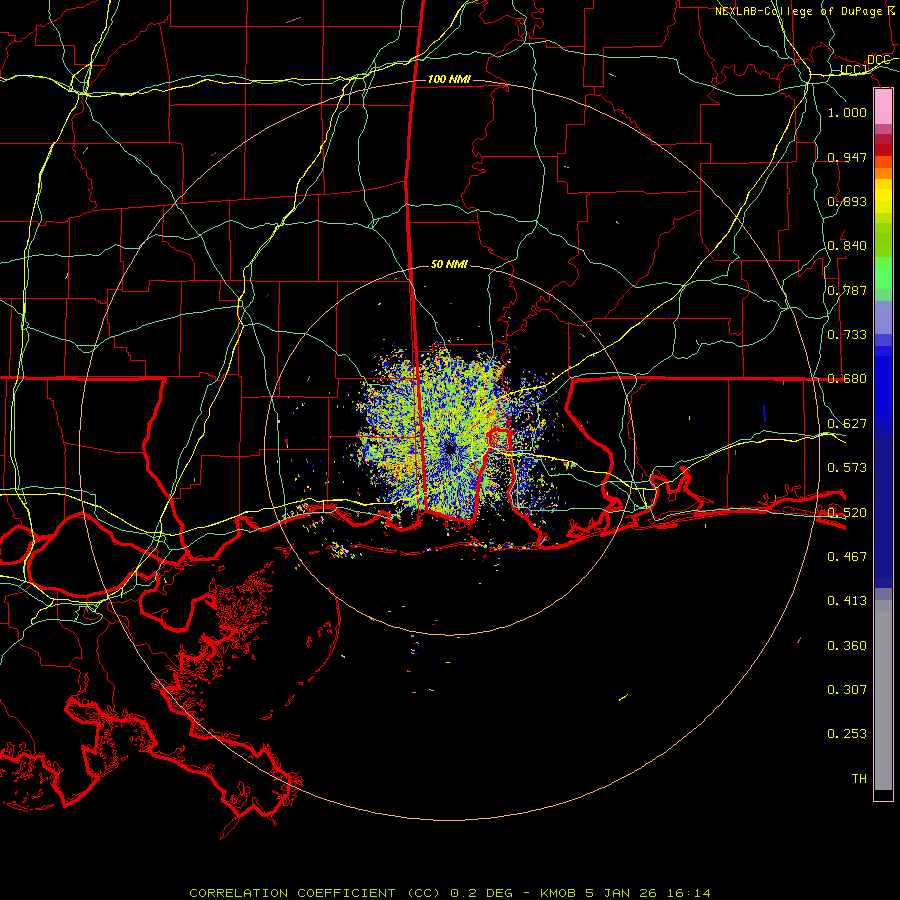This screenshot has height=900, width=900.
Task: Click the 0.840 scale label
Action: [847, 245]
